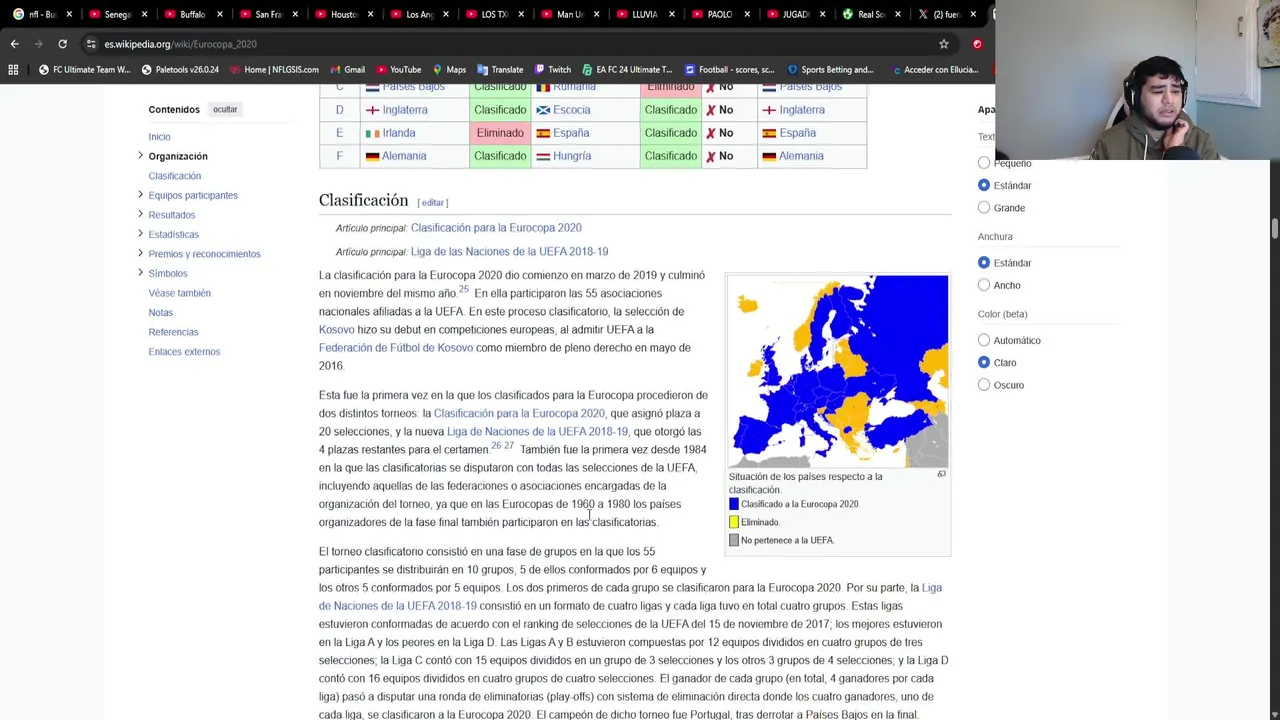Enlarge the map with the expand icon

(x=941, y=474)
